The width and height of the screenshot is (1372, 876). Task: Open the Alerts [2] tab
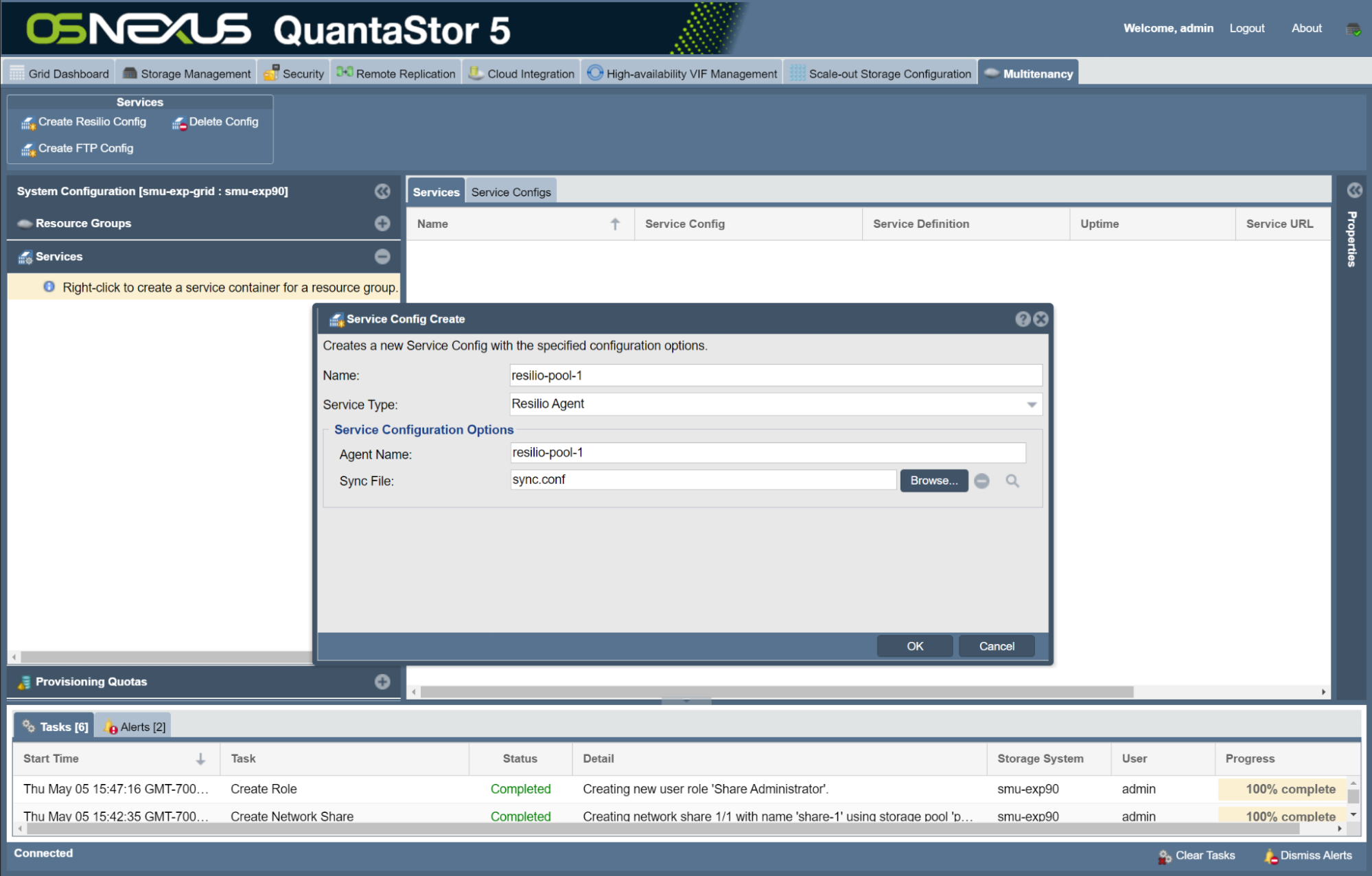point(135,726)
